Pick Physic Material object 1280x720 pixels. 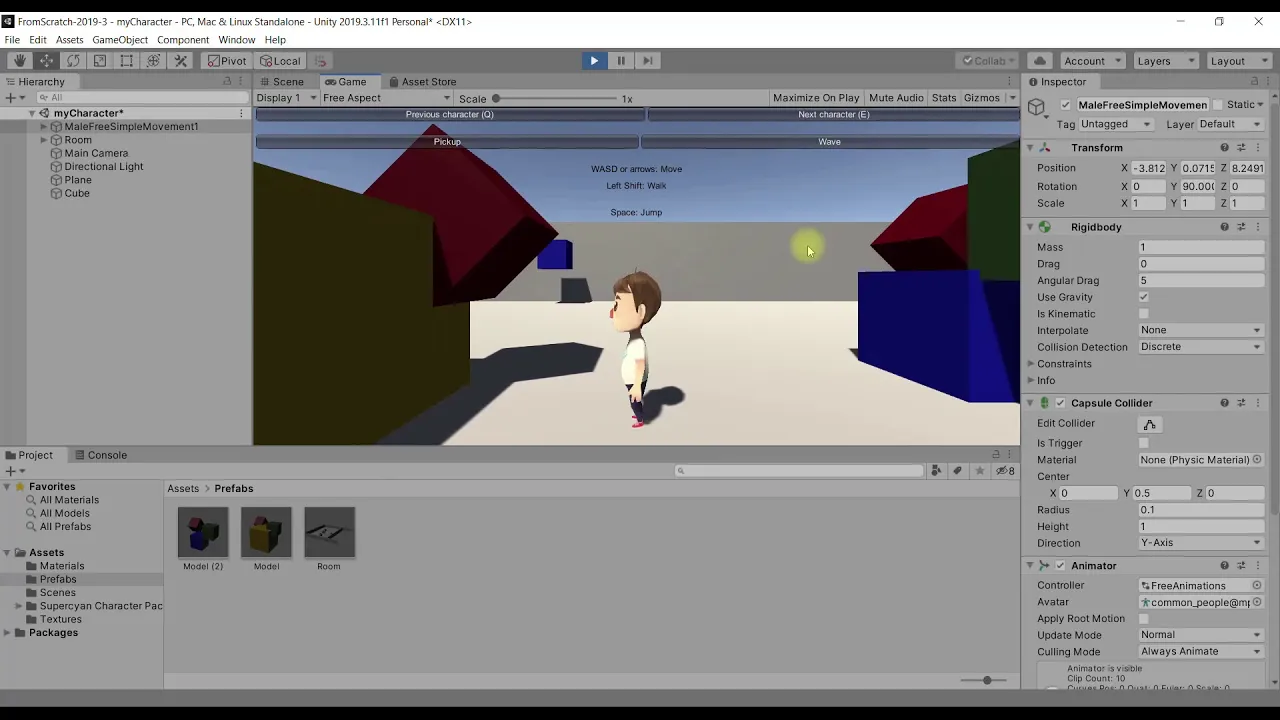pyautogui.click(x=1257, y=460)
